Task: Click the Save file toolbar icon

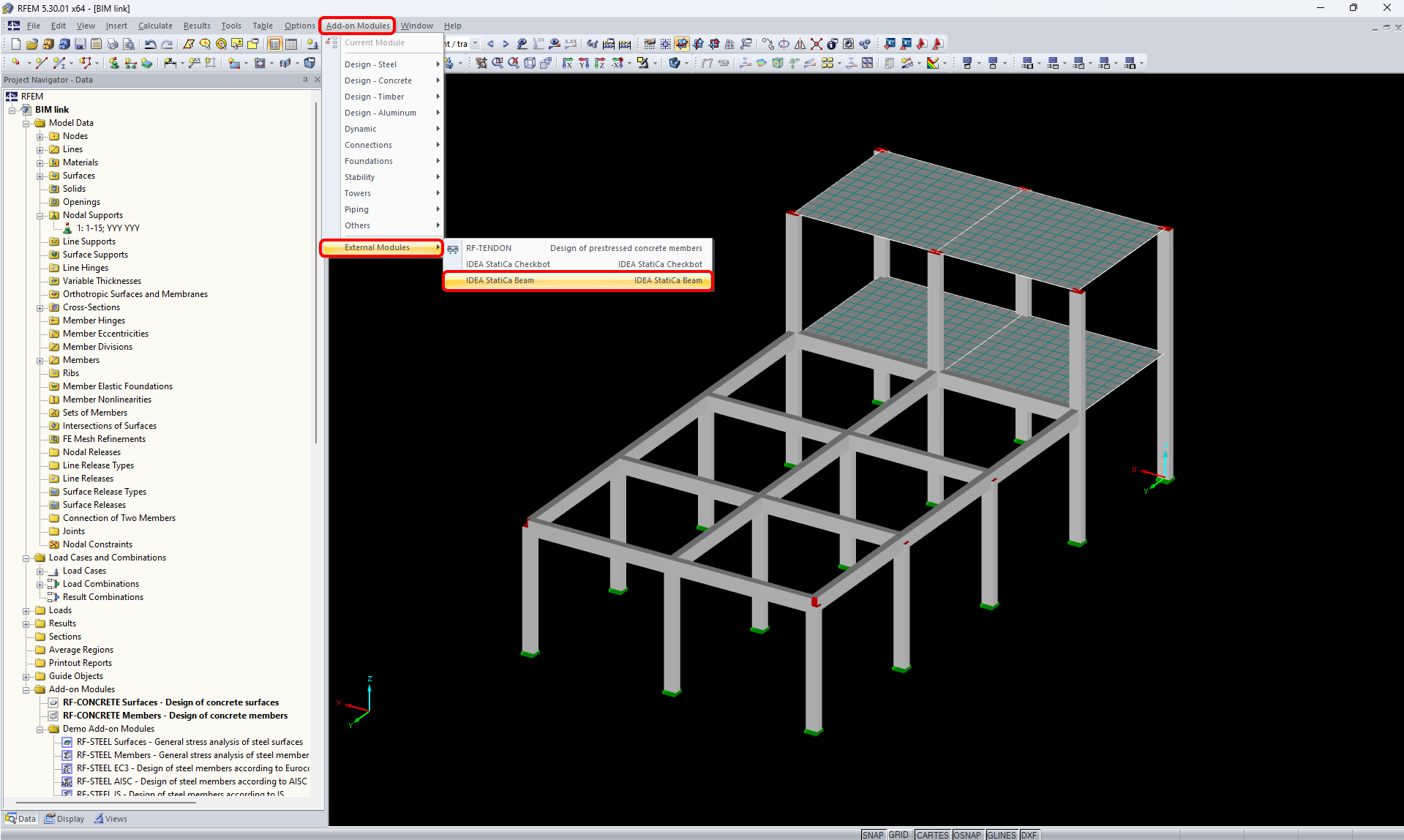Action: (80, 44)
